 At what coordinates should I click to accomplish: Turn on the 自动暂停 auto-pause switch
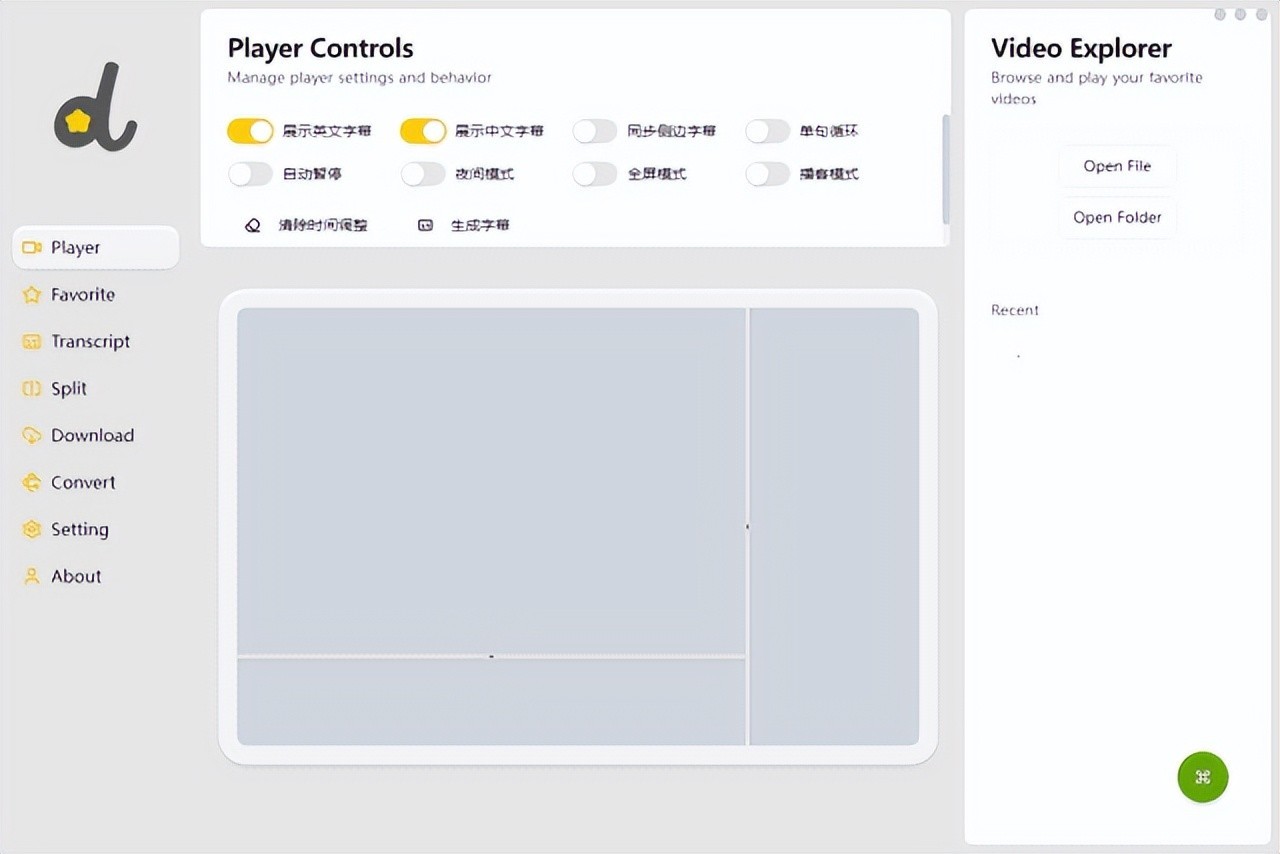pyautogui.click(x=249, y=174)
